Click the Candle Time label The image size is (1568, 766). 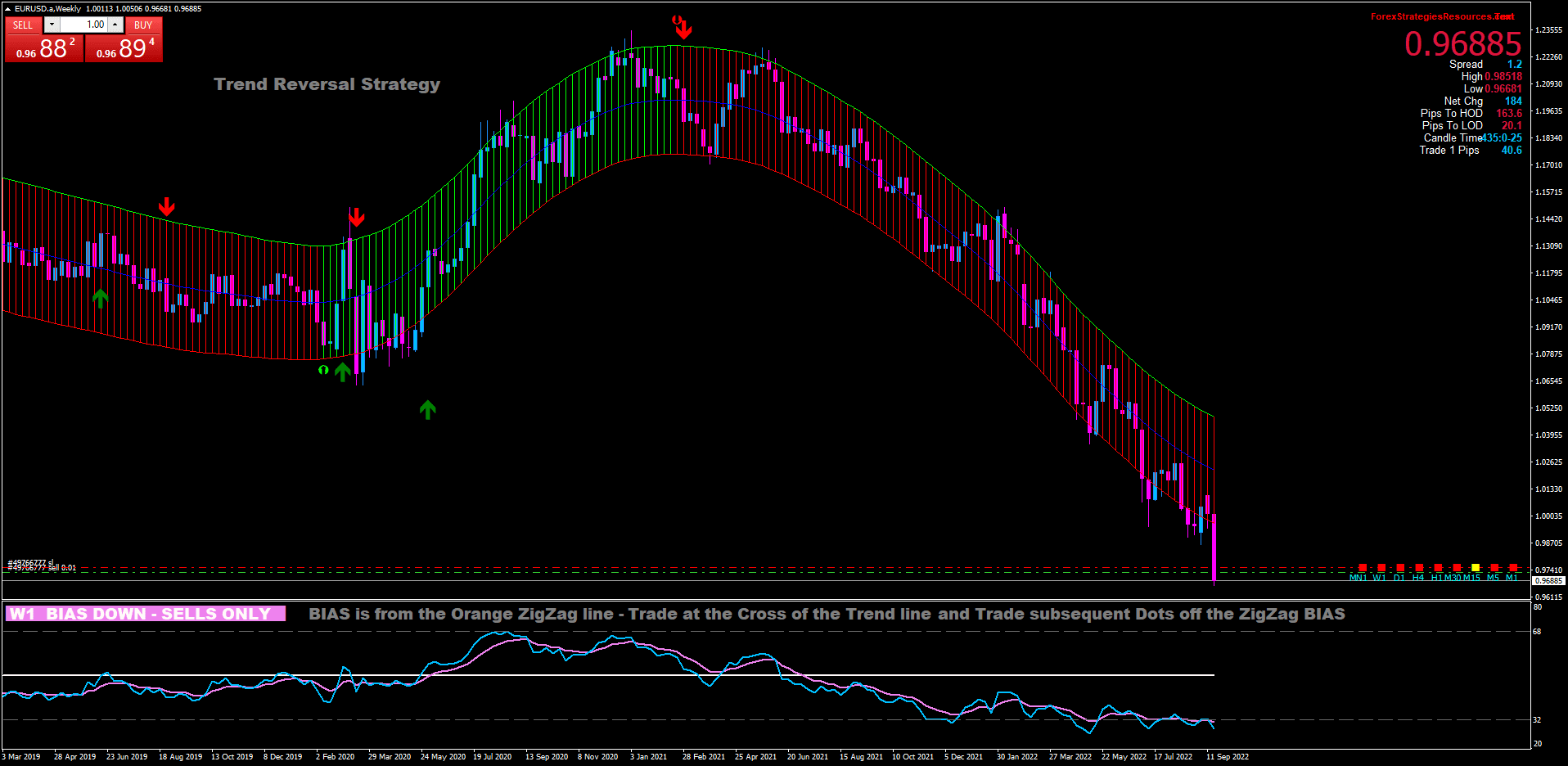coord(1453,137)
